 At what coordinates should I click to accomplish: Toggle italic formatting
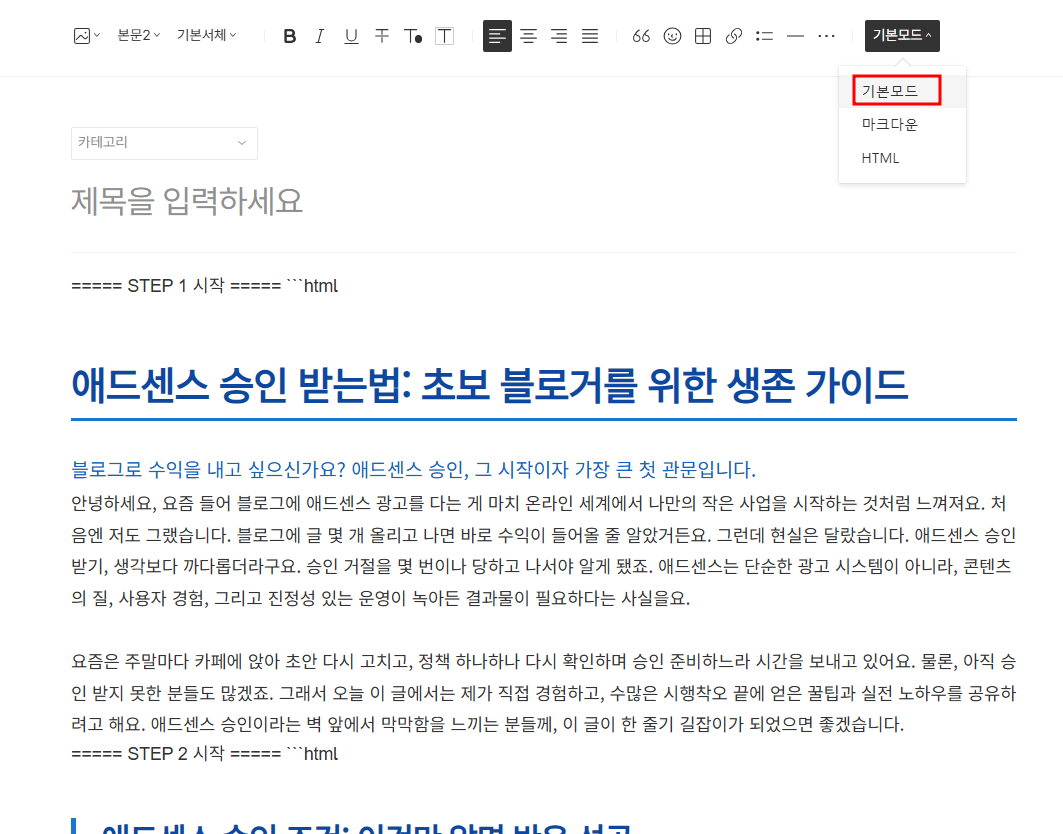(x=320, y=36)
